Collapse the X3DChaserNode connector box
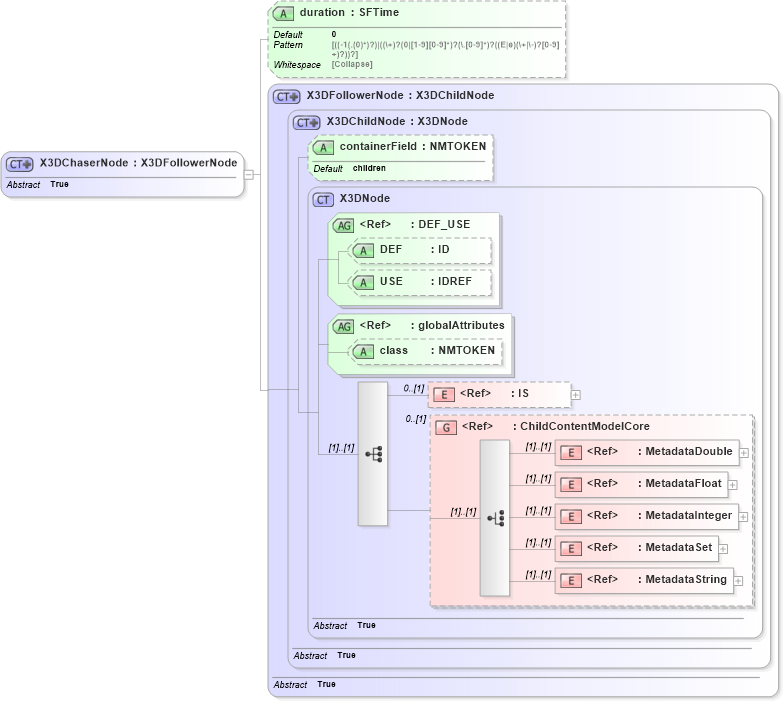783x701 pixels. click(249, 175)
